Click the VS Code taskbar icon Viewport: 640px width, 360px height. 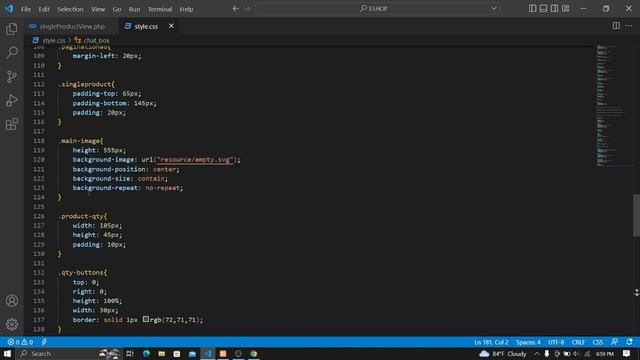point(208,353)
